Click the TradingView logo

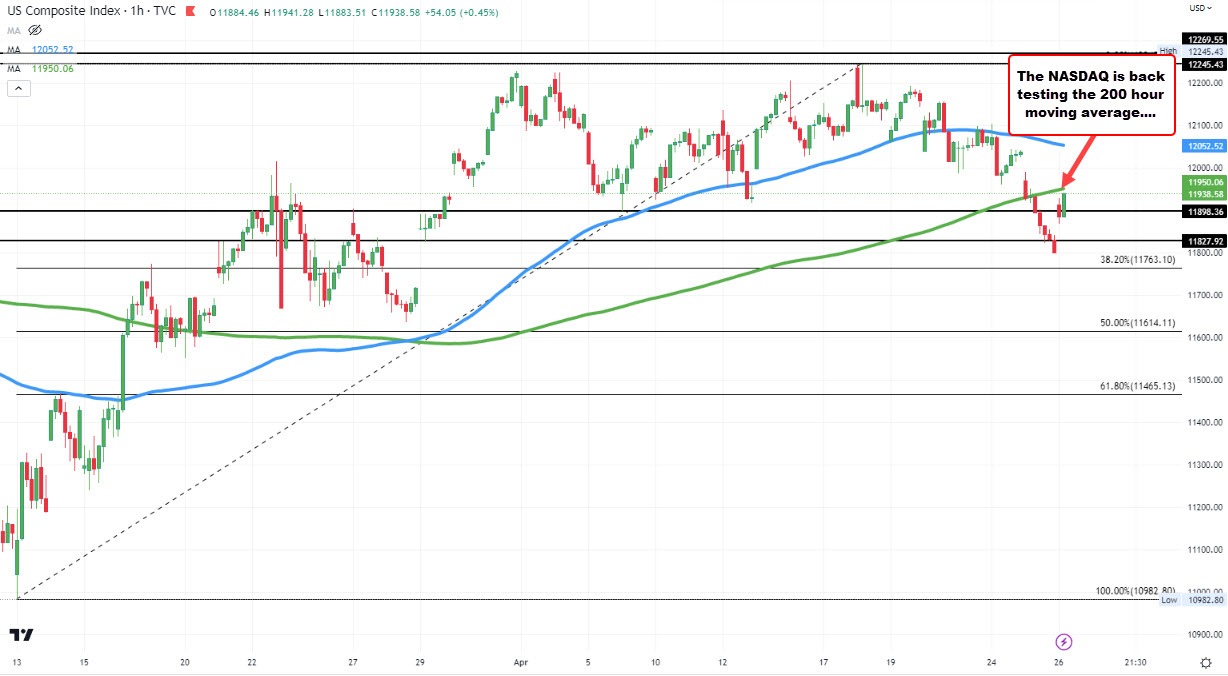(21, 634)
